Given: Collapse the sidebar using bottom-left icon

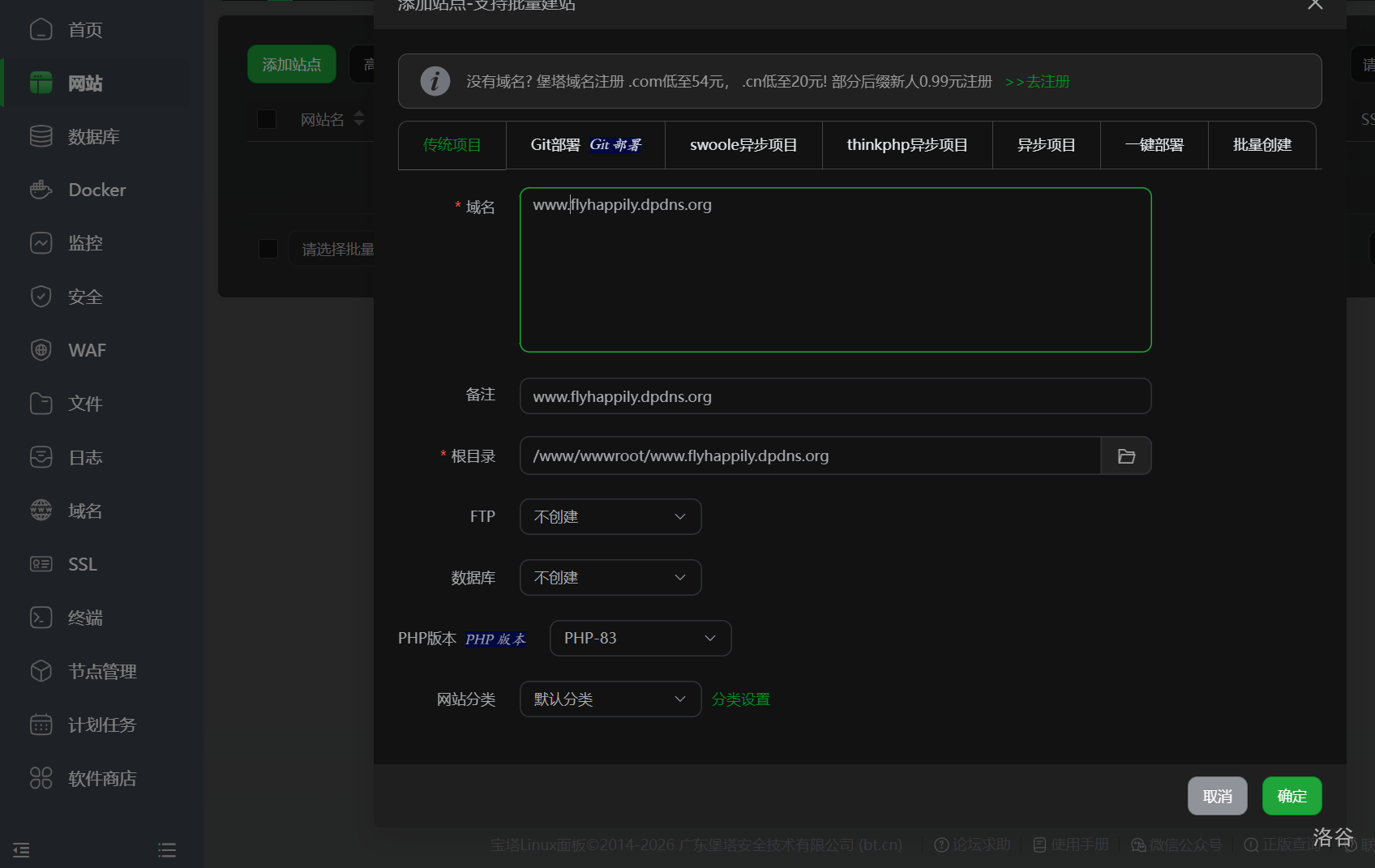Looking at the screenshot, I should [22, 849].
